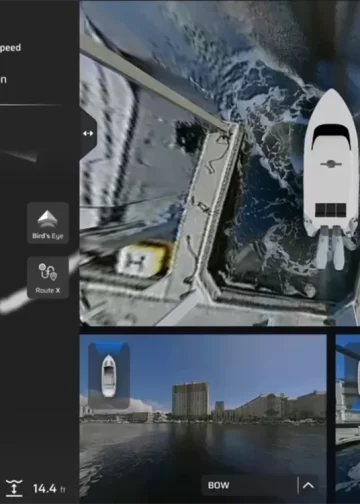The height and width of the screenshot is (504, 360).
Task: Tap the black windshield on the boat icon
Action: coord(331,133)
